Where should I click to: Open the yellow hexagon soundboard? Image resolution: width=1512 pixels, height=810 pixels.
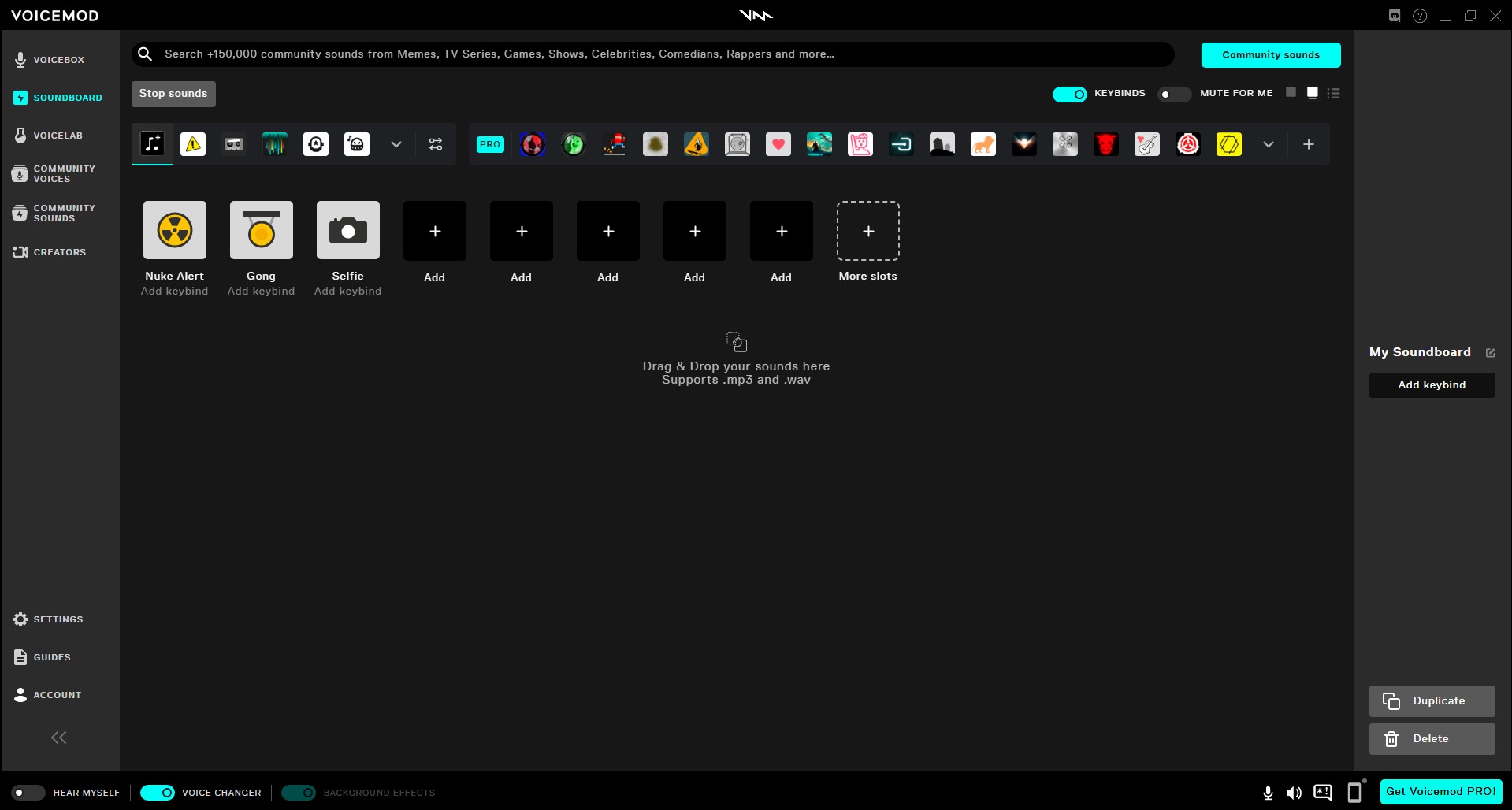coord(1229,144)
